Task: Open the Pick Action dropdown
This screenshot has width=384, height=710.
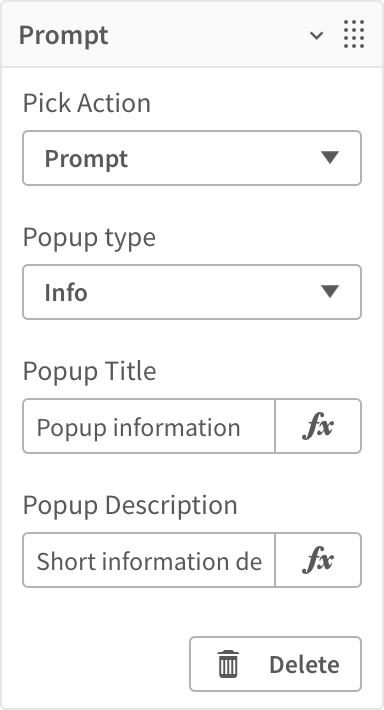Action: [192, 158]
